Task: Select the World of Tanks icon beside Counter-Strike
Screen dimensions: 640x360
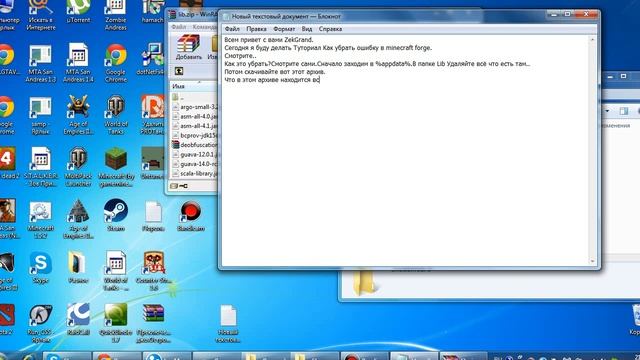Action: [x=116, y=271]
